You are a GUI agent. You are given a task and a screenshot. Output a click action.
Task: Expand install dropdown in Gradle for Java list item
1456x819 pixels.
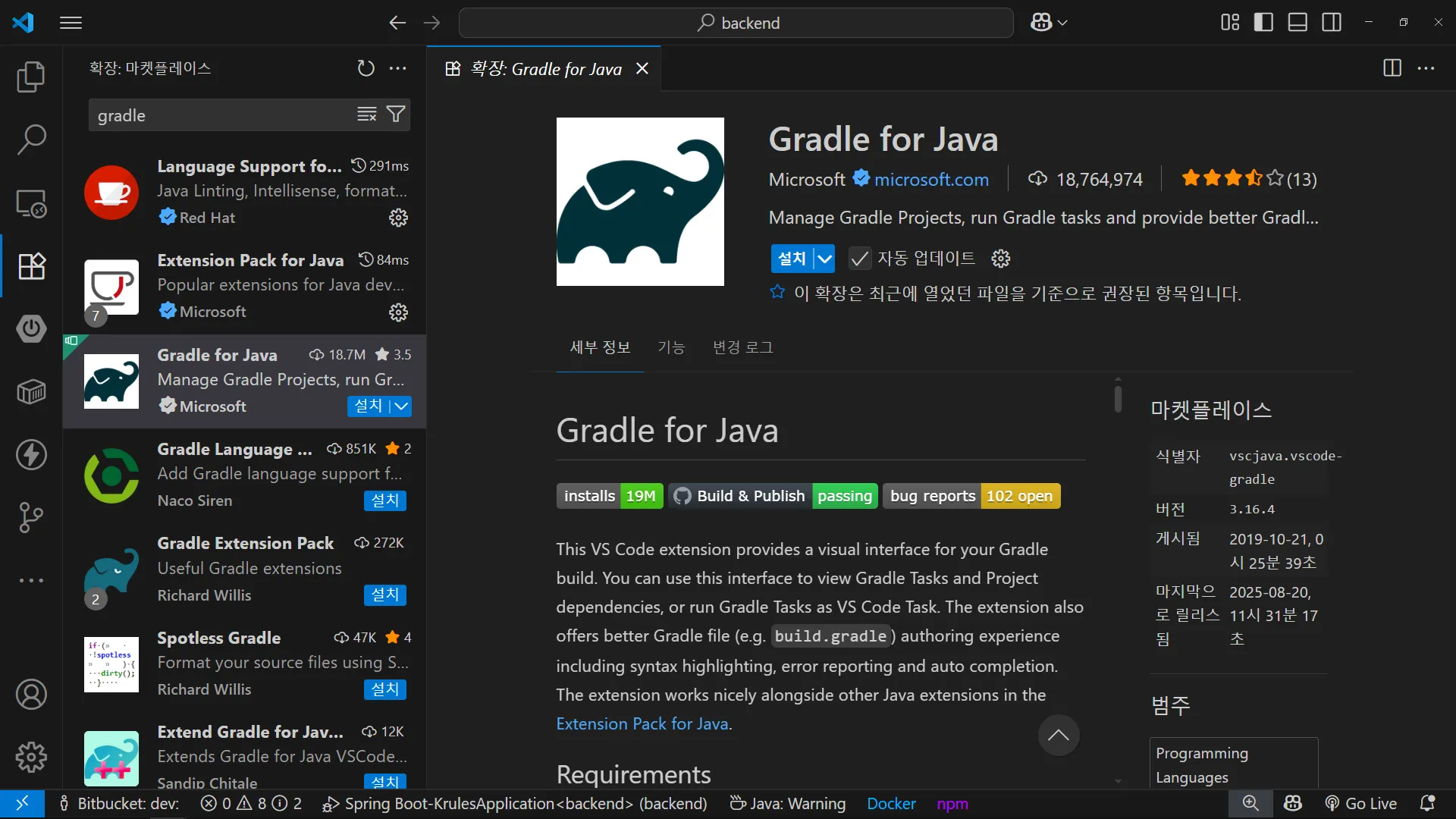[401, 406]
